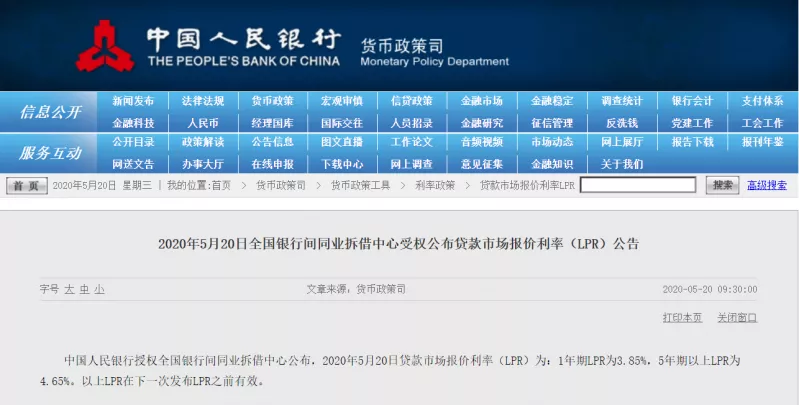799x405 pixels.
Task: Follow breadcrumb link 利率政策
Action: (435, 185)
